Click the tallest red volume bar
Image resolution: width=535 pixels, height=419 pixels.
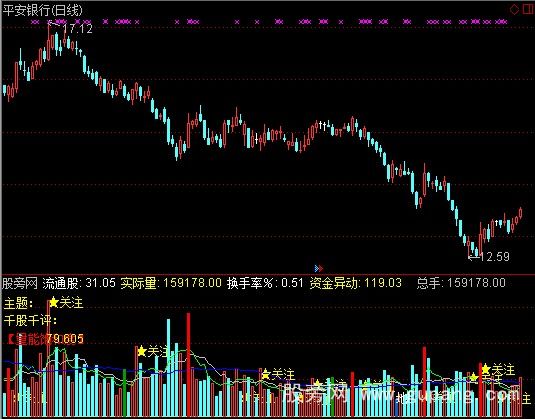coord(188,364)
